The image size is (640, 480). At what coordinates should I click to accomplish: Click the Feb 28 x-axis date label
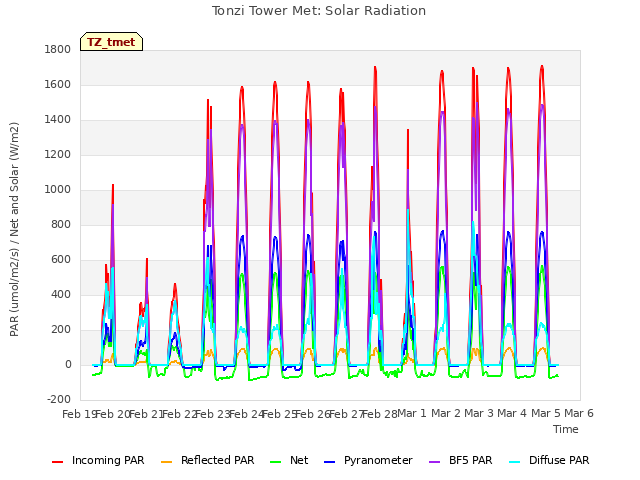tap(380, 414)
